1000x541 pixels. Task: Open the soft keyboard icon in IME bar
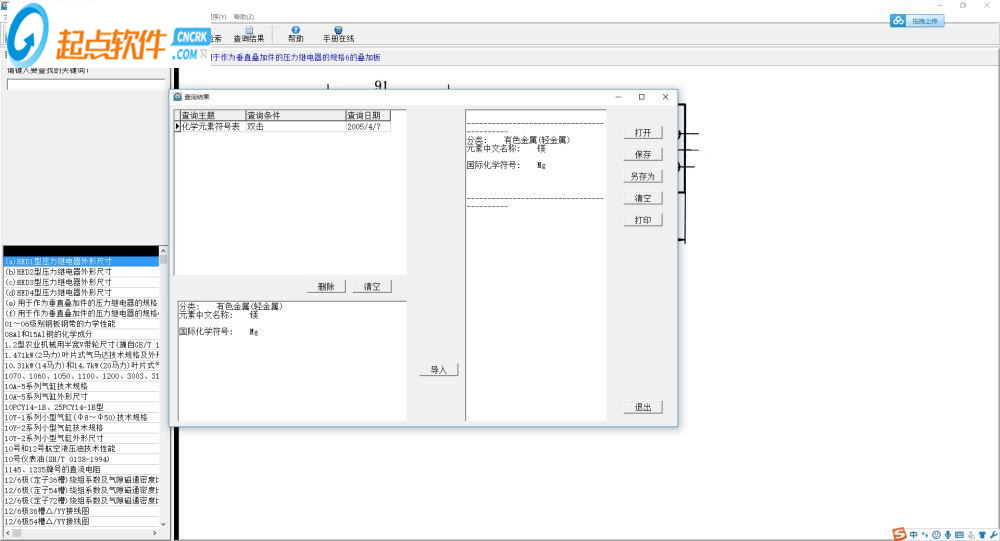(959, 535)
